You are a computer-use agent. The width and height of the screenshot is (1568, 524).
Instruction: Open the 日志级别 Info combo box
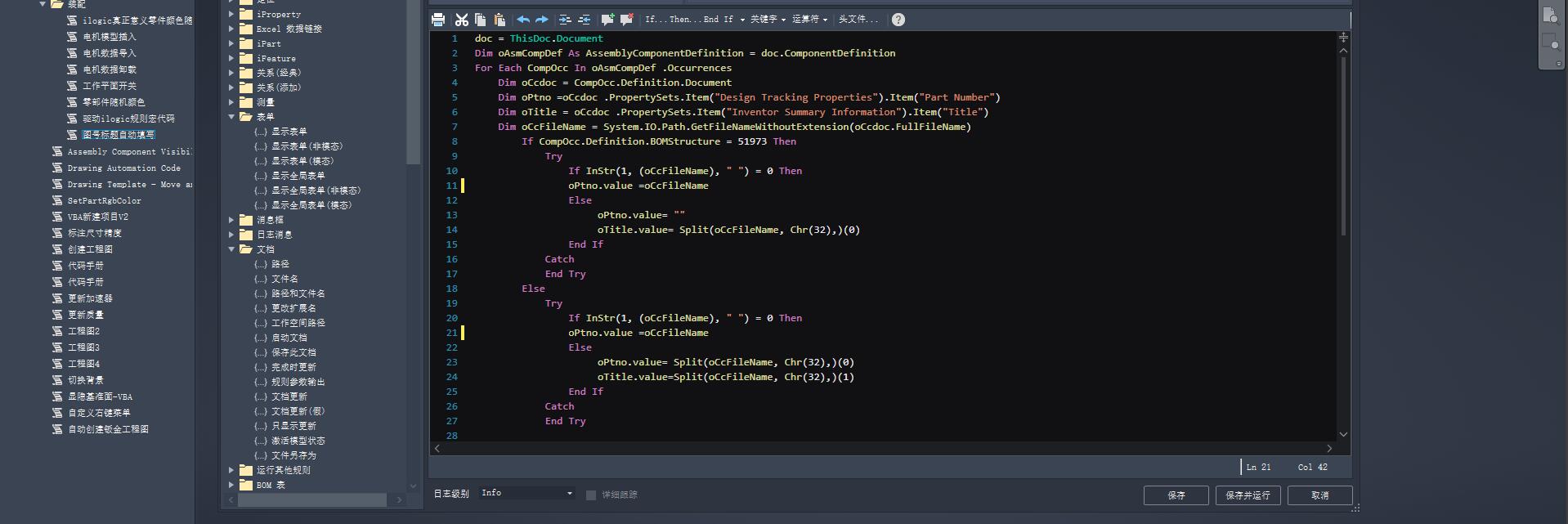coord(527,493)
